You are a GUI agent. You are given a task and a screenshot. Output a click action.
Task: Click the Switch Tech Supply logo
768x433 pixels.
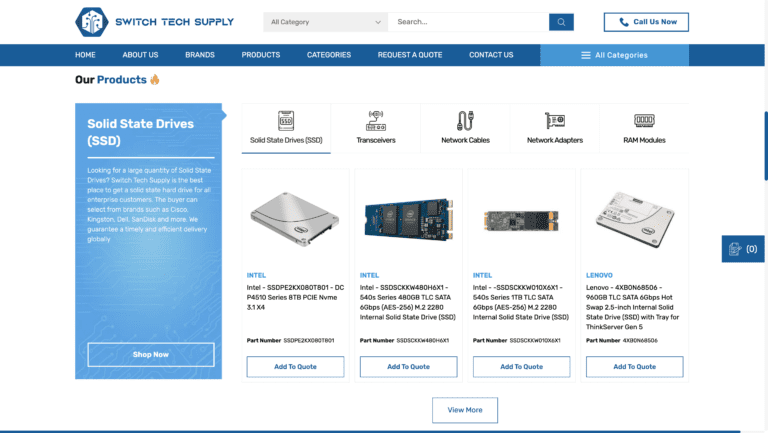pos(154,21)
